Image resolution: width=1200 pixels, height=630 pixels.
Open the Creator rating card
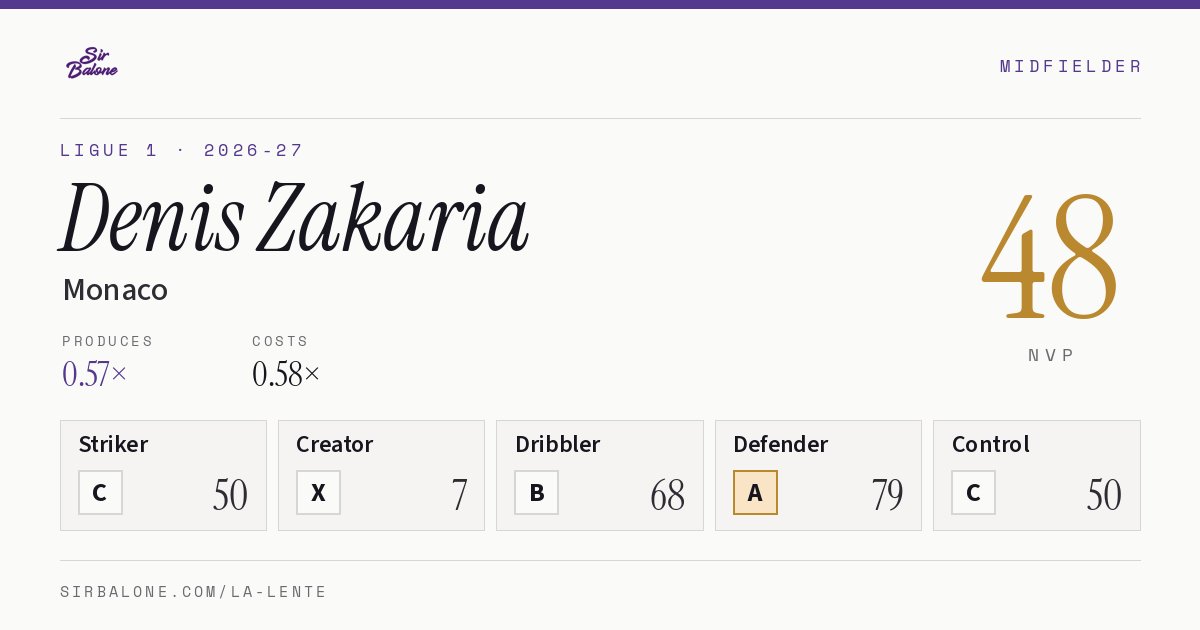coord(381,475)
